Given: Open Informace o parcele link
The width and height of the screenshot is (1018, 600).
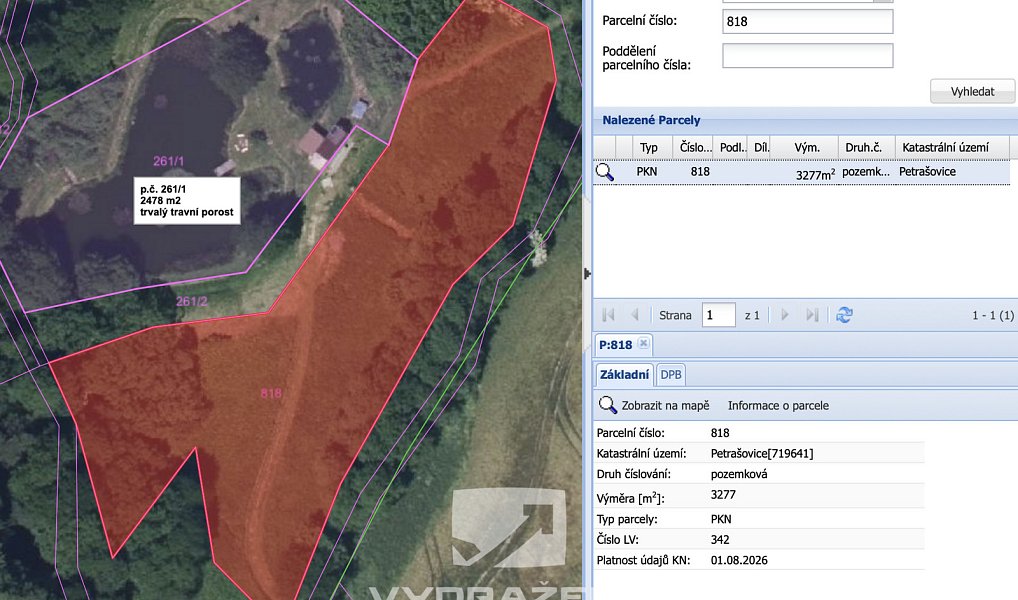Looking at the screenshot, I should tap(778, 405).
